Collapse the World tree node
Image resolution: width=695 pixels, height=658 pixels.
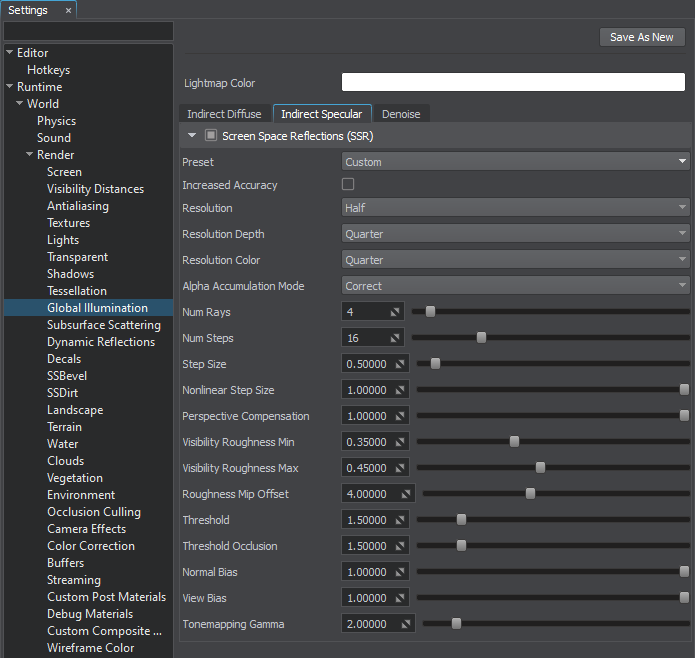click(x=20, y=103)
